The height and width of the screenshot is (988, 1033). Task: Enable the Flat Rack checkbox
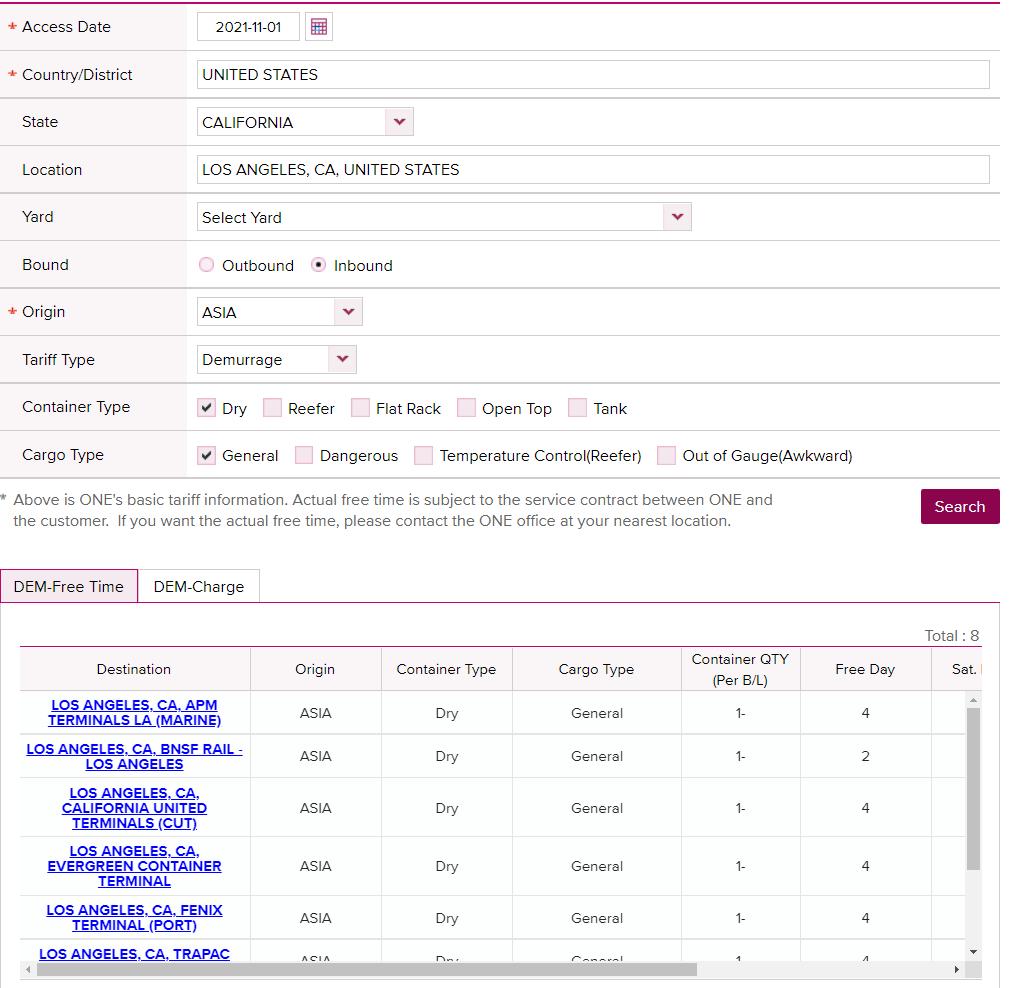(x=360, y=408)
